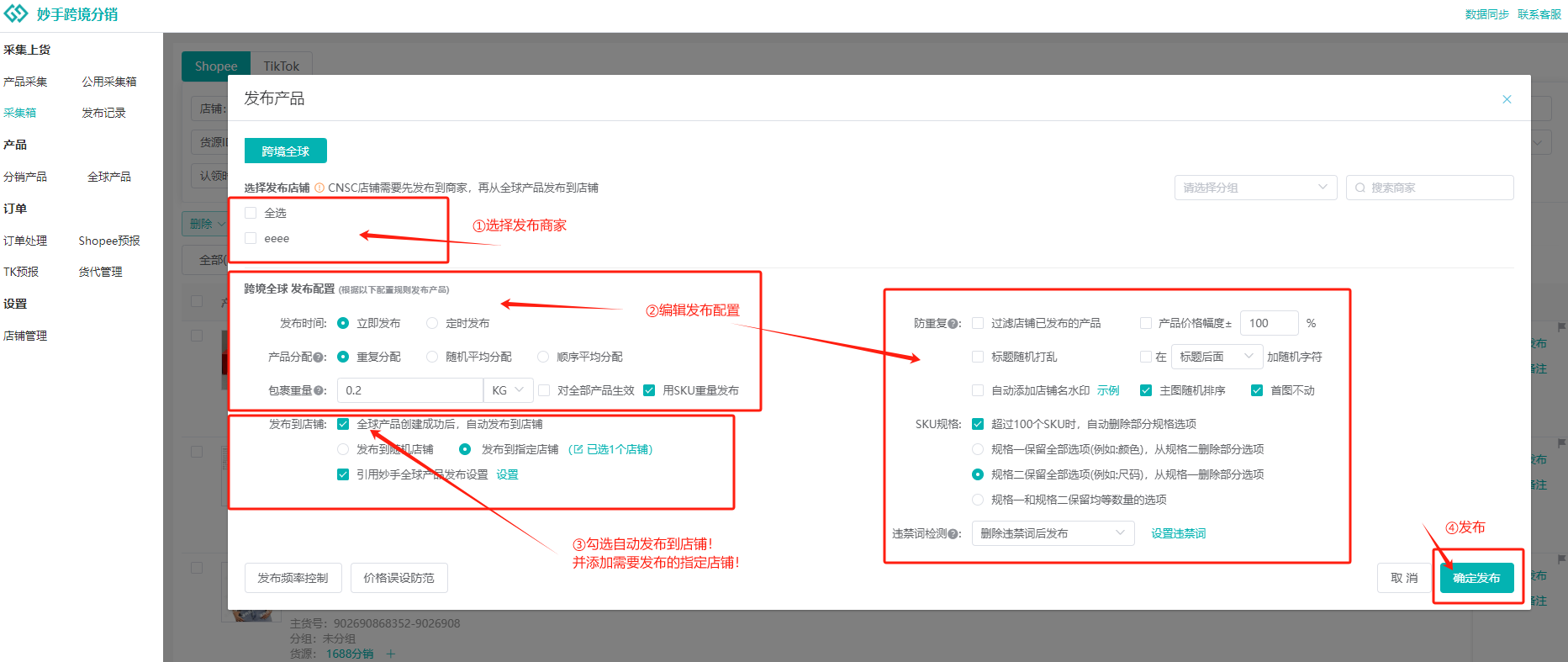The height and width of the screenshot is (662, 1568).
Task: Toggle 首图不动 checkbox
Action: [1257, 390]
